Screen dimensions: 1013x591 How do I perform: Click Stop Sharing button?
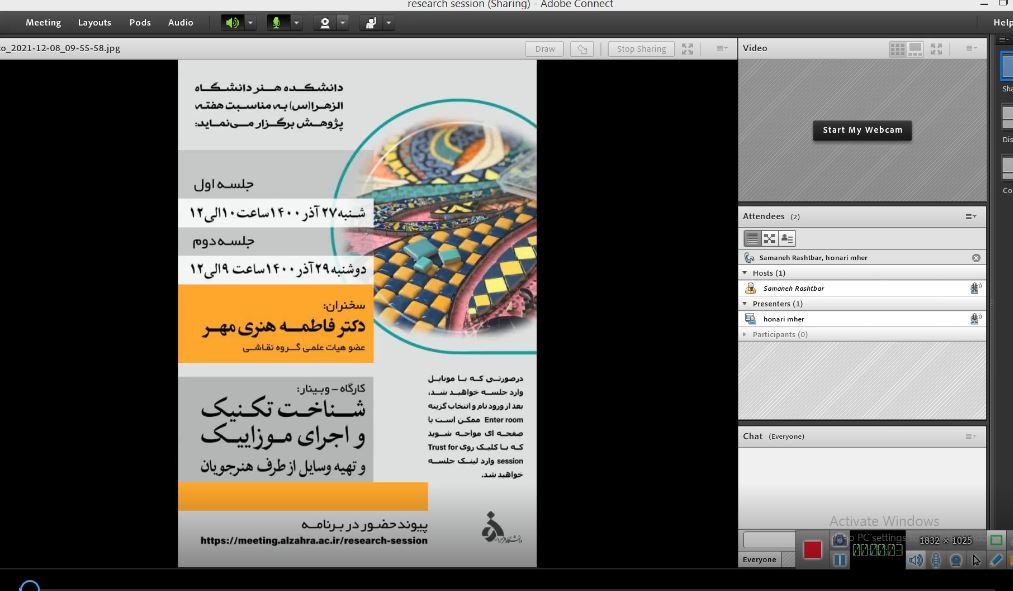[x=641, y=49]
